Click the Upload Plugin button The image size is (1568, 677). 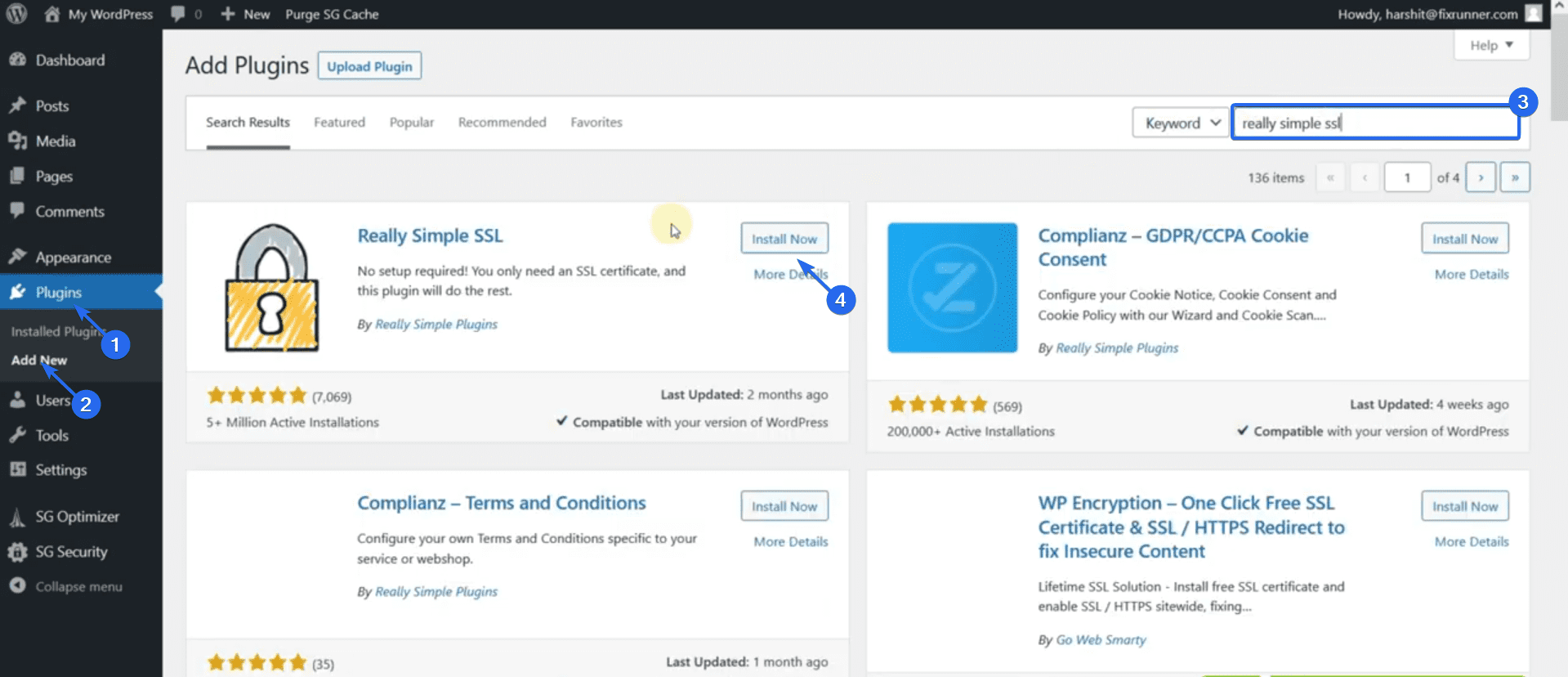coord(369,66)
